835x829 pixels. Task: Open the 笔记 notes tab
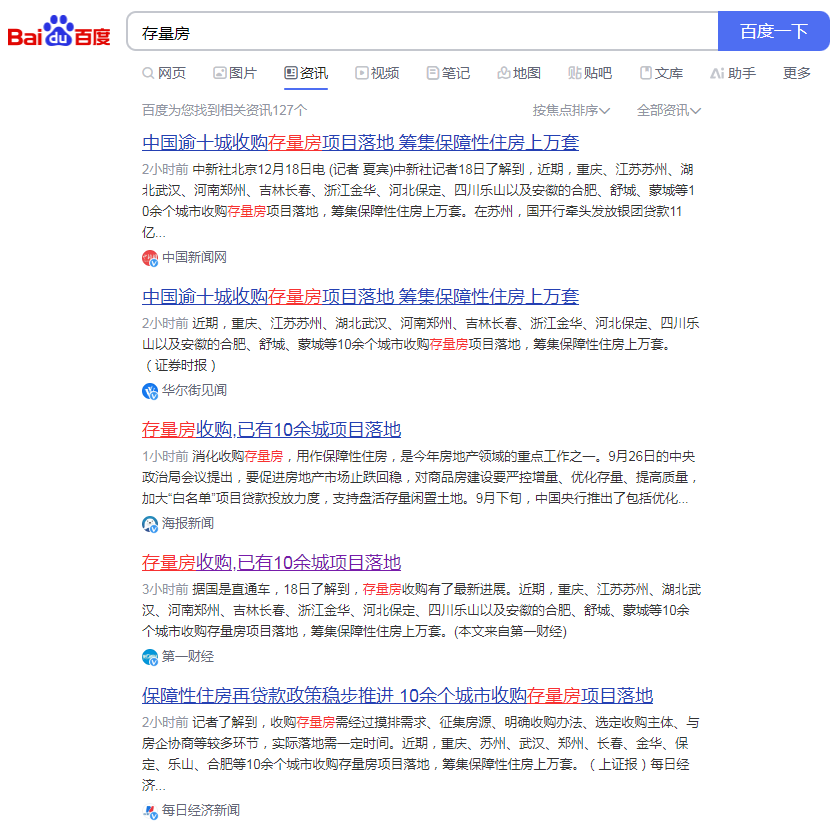(448, 73)
